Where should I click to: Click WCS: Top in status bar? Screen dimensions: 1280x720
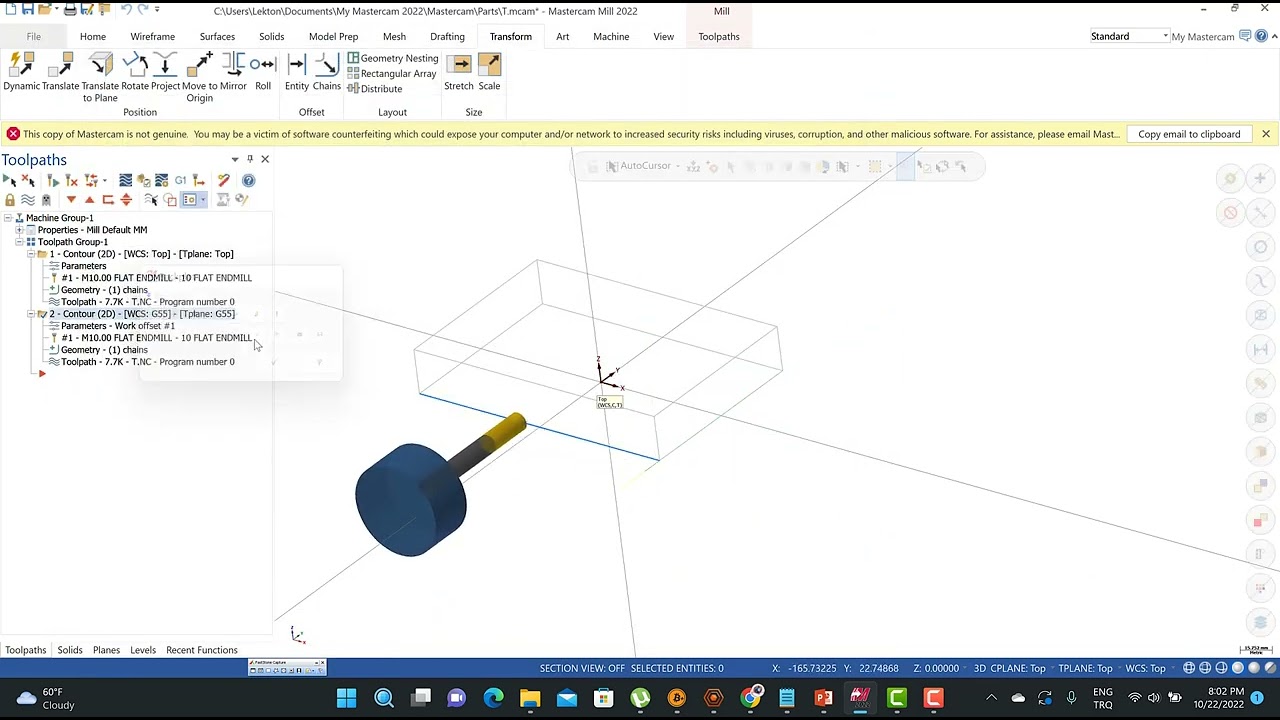pos(1145,668)
